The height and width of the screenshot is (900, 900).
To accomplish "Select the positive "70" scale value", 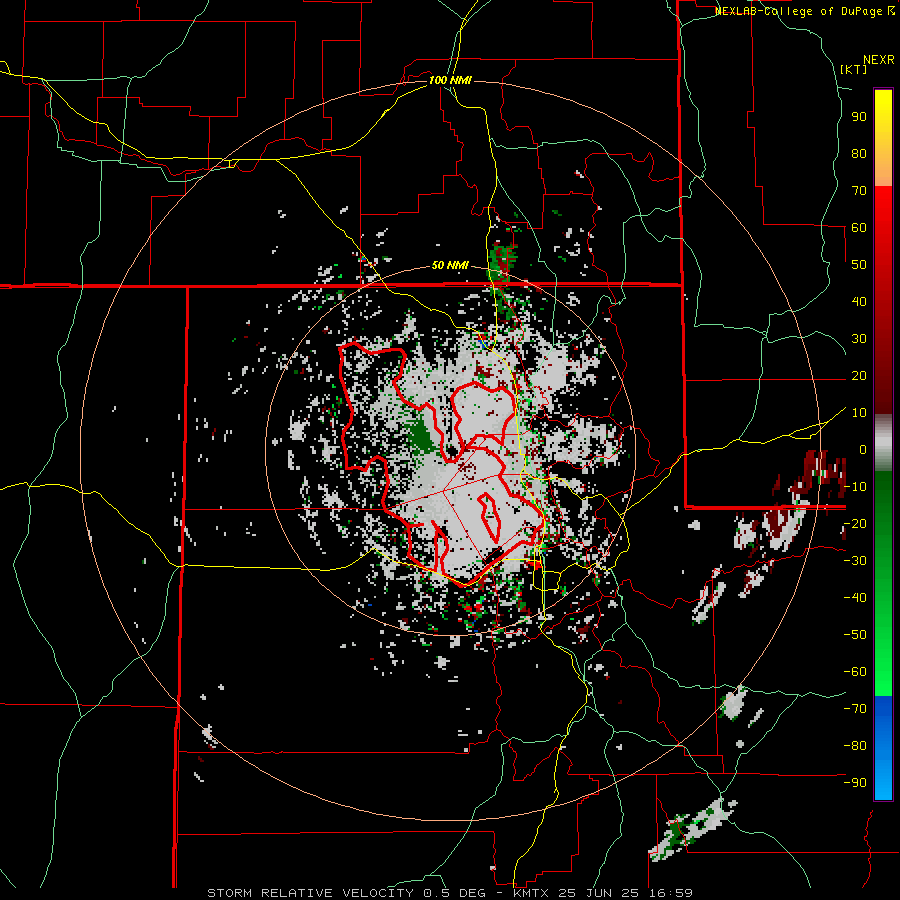I will (x=859, y=191).
